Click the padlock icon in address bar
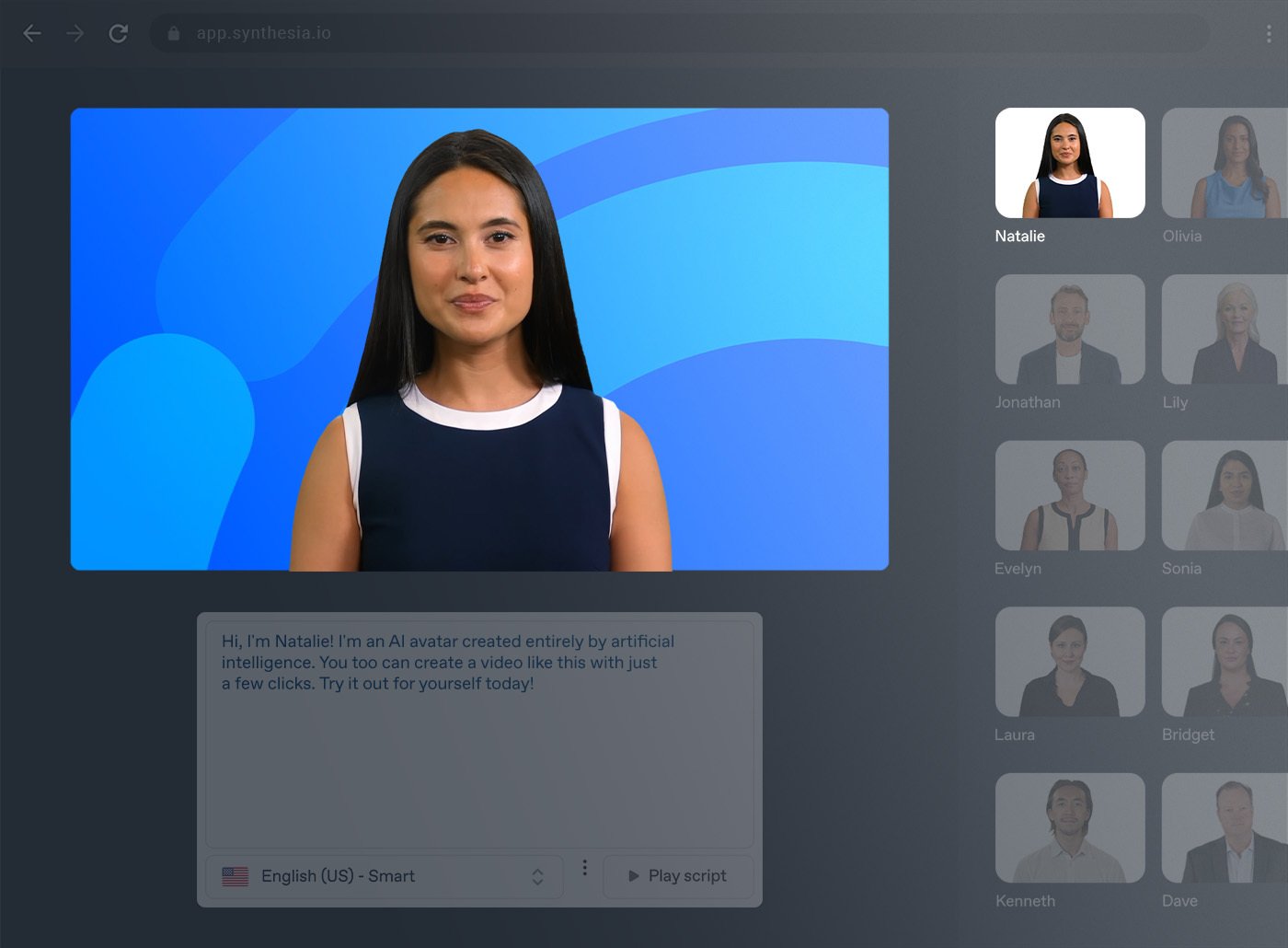This screenshot has height=948, width=1288. click(174, 34)
